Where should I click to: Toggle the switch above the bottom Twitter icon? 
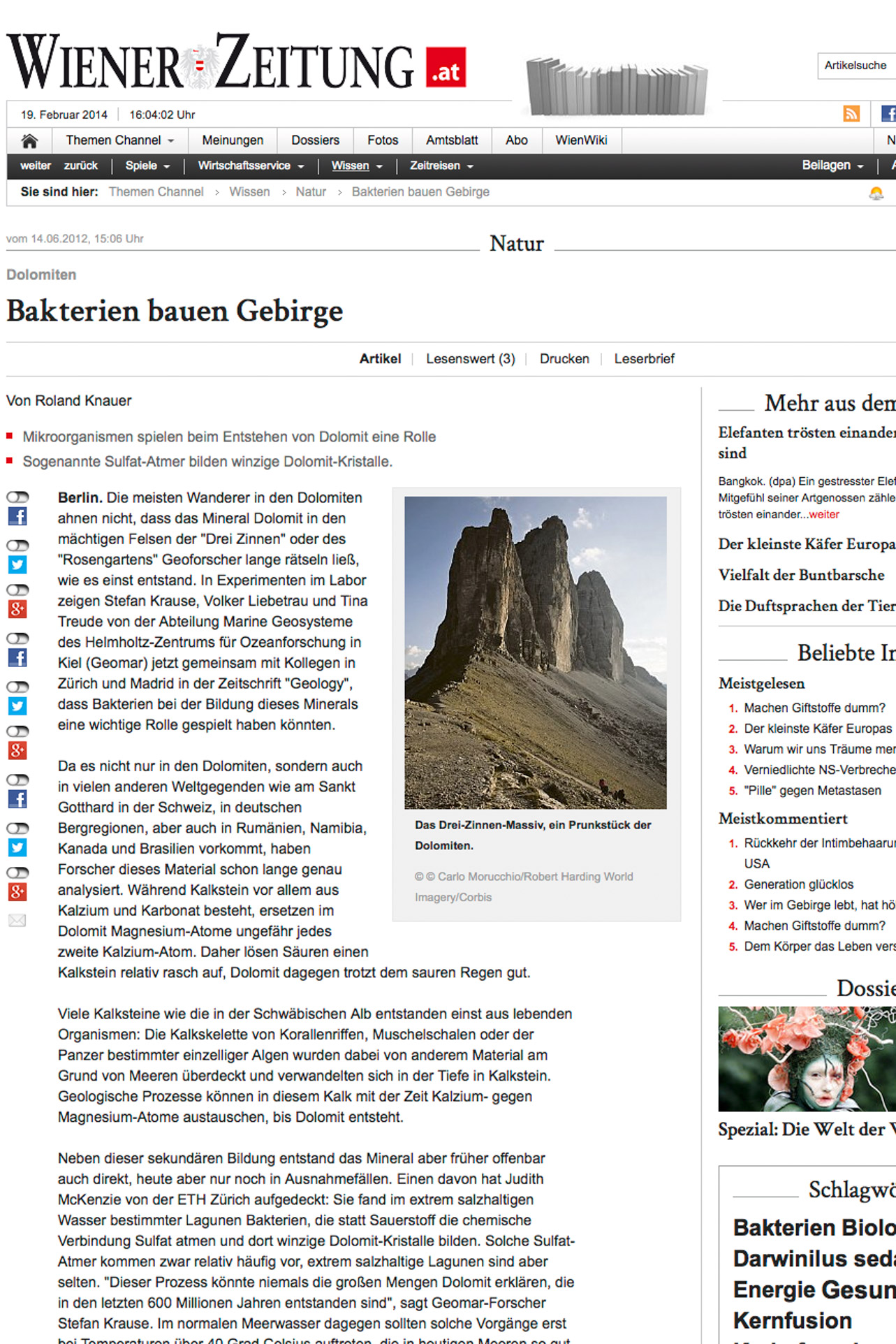(17, 828)
